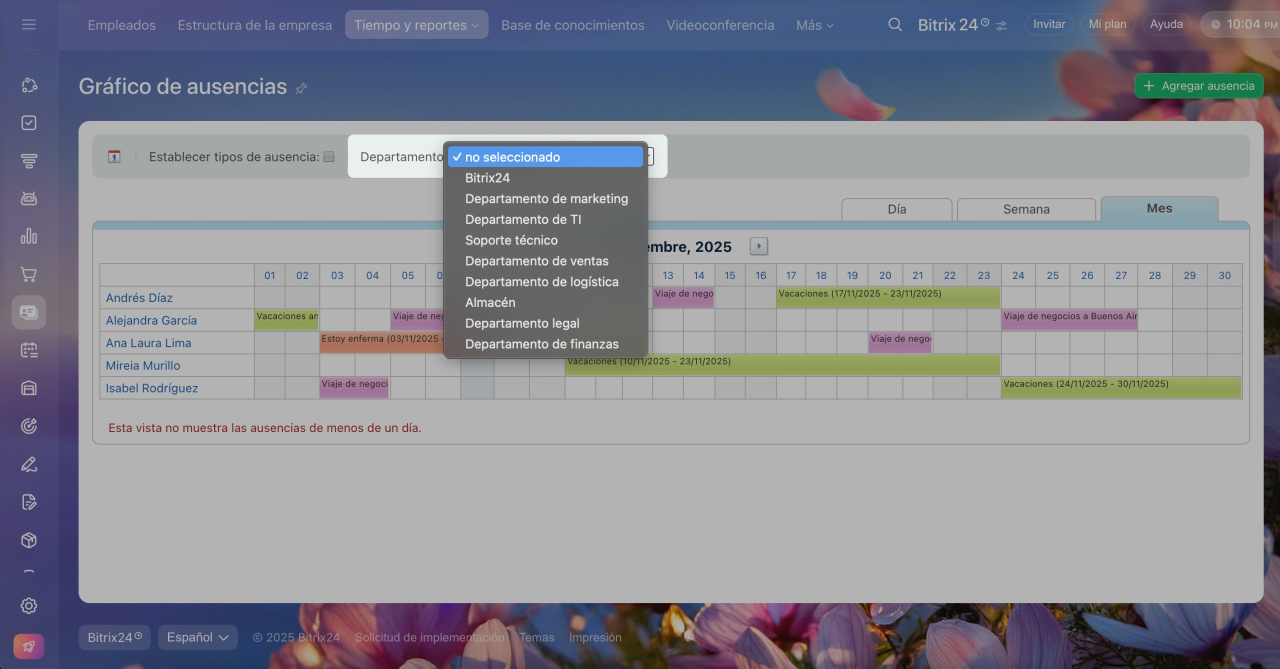Screen dimensions: 1280x669
Task: Open Andrés Díaz employee link
Action: tap(139, 298)
